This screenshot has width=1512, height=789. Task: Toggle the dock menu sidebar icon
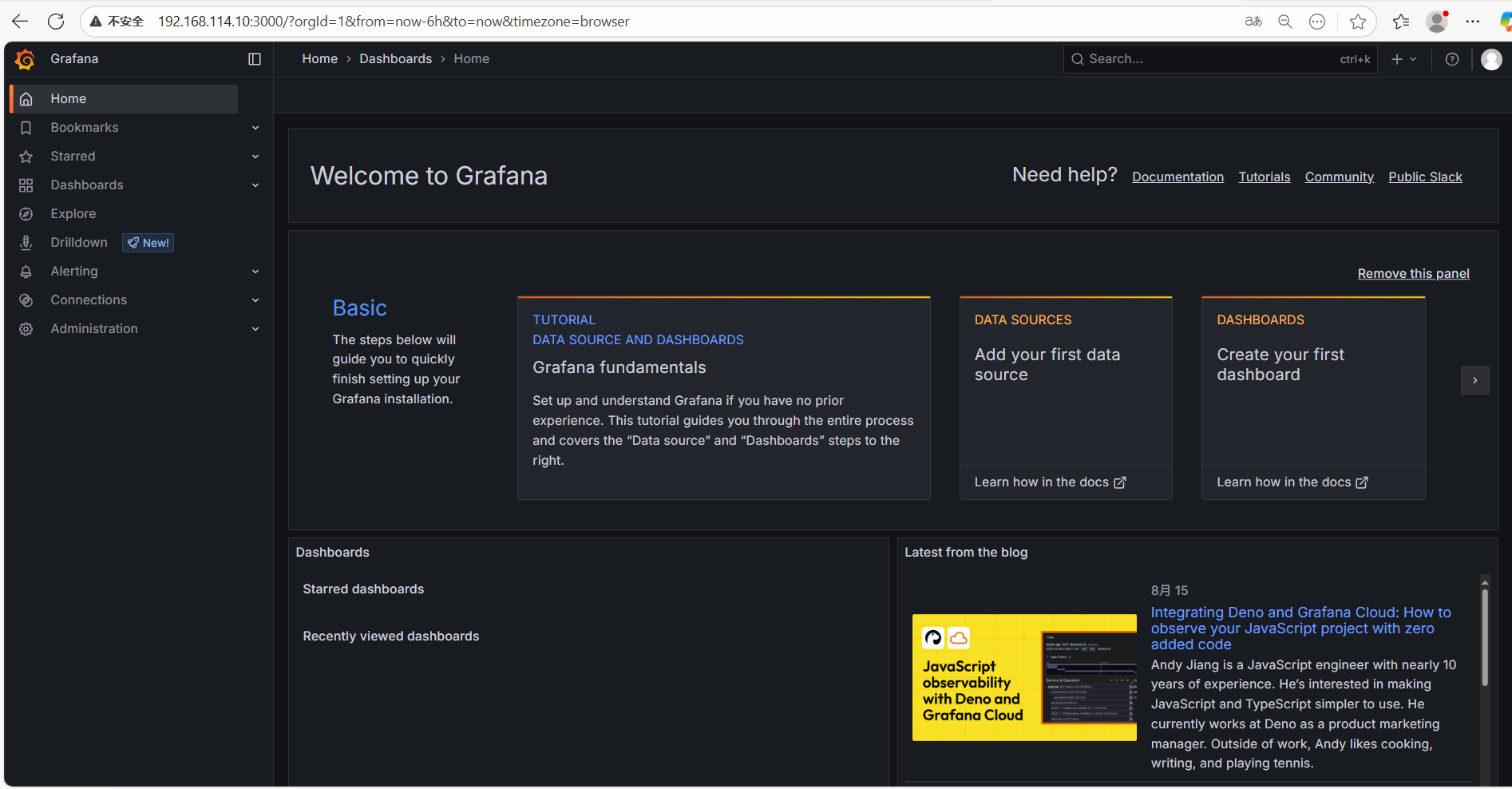255,59
